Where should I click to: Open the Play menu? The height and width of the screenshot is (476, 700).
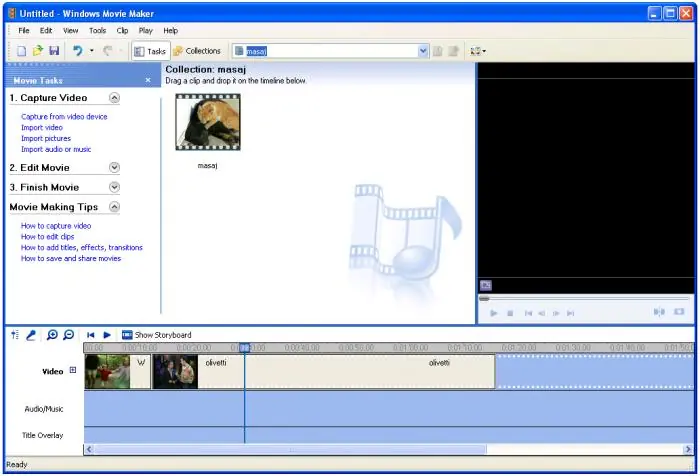point(146,30)
